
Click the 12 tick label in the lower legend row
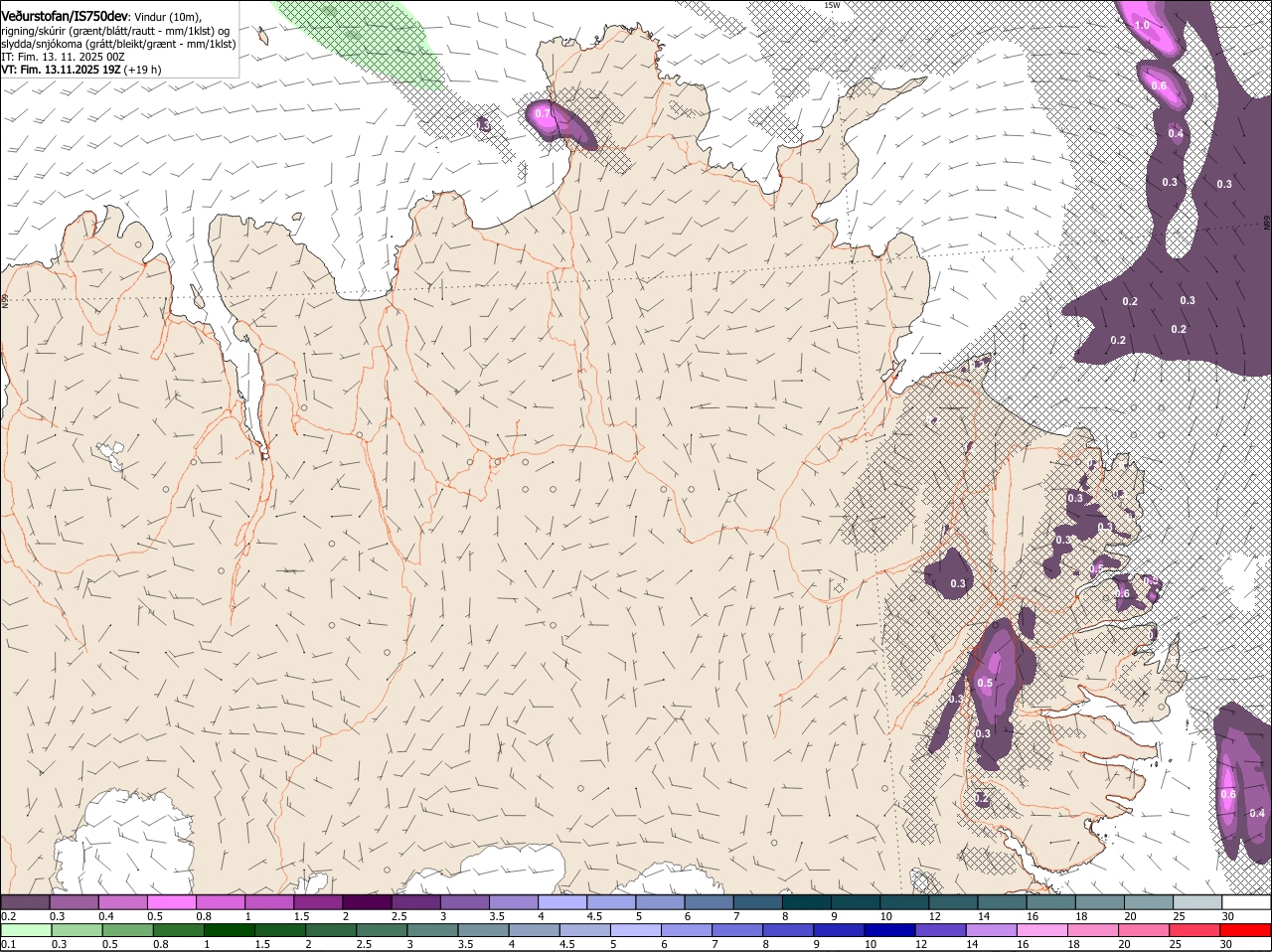click(x=922, y=944)
